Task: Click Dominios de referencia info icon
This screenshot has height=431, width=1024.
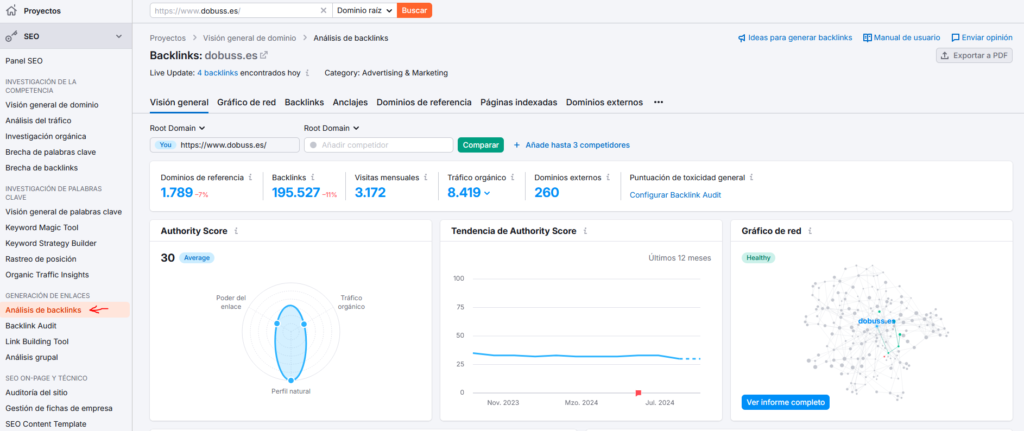Action: coord(251,177)
